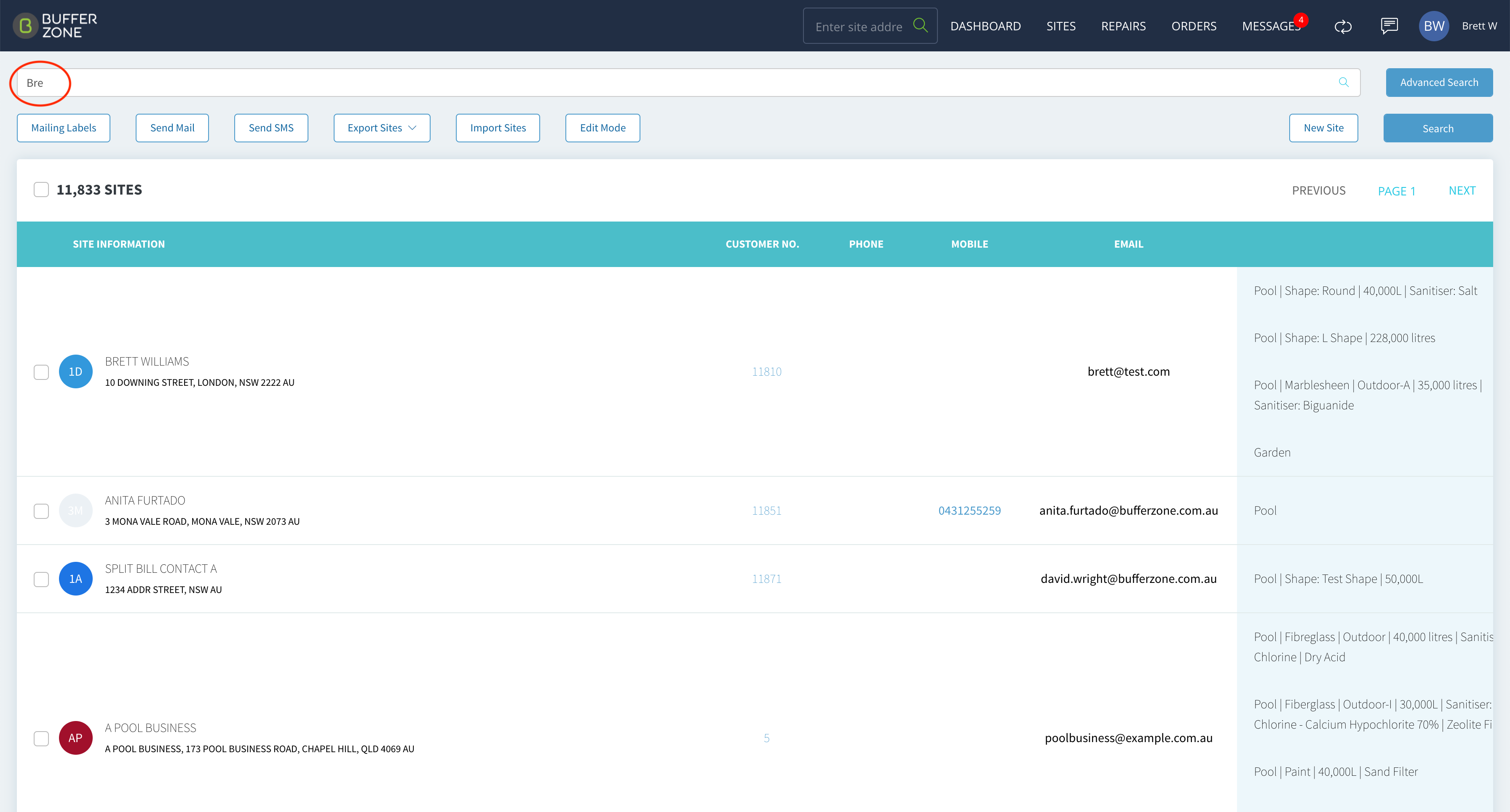Click the green search icon in header
Image resolution: width=1510 pixels, height=812 pixels.
pos(920,25)
